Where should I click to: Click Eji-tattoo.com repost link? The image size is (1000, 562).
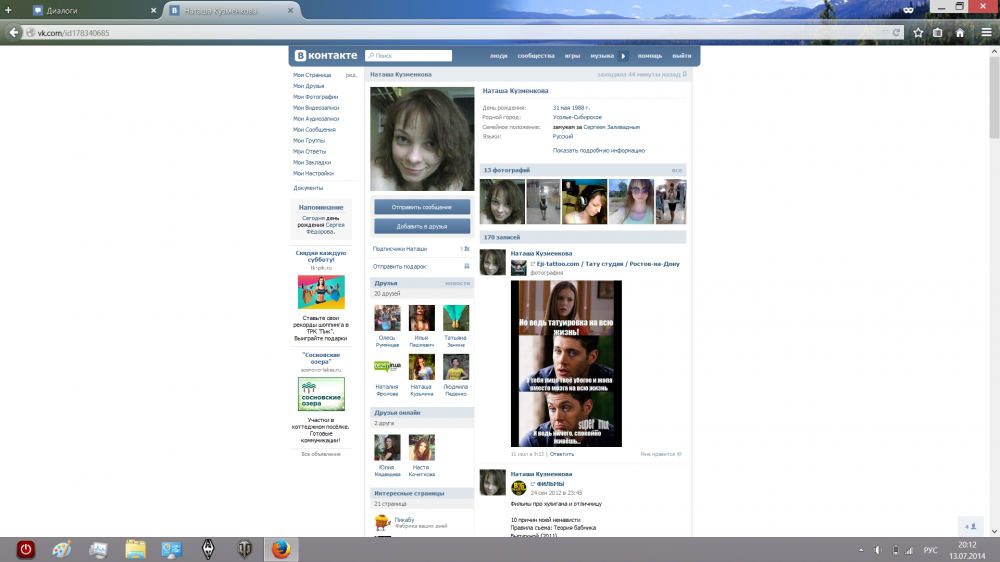tap(608, 263)
